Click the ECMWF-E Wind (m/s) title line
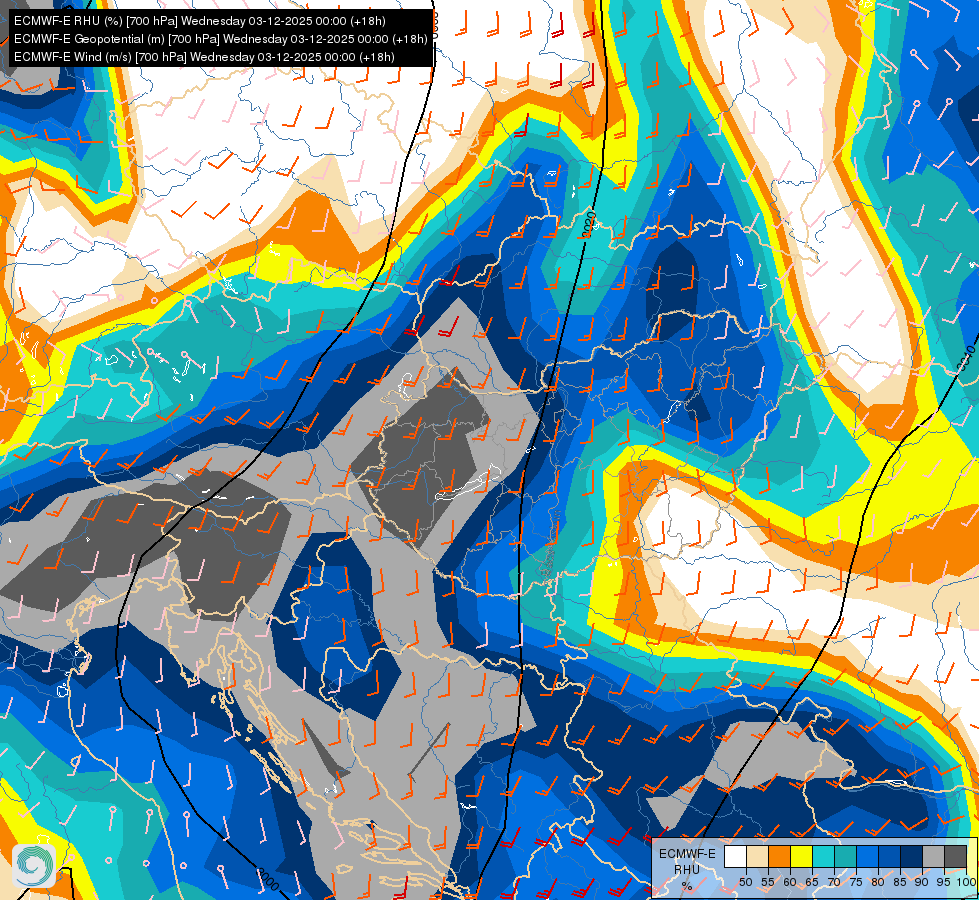Image resolution: width=979 pixels, height=900 pixels. click(x=204, y=57)
